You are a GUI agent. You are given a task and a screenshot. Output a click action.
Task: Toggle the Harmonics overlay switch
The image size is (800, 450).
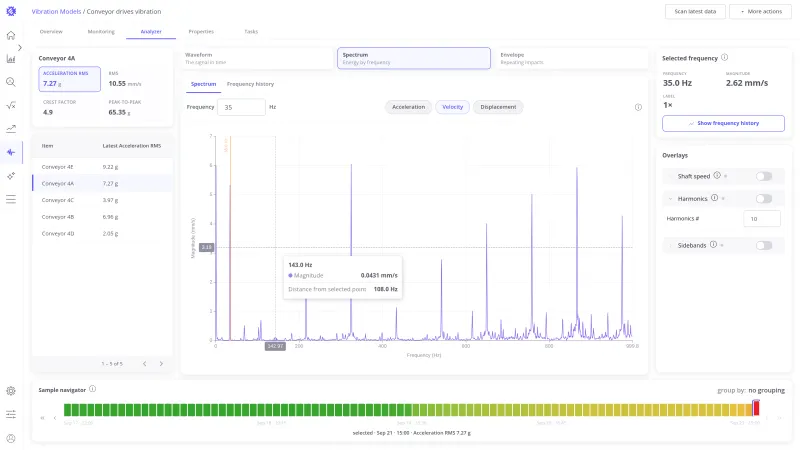click(x=764, y=199)
